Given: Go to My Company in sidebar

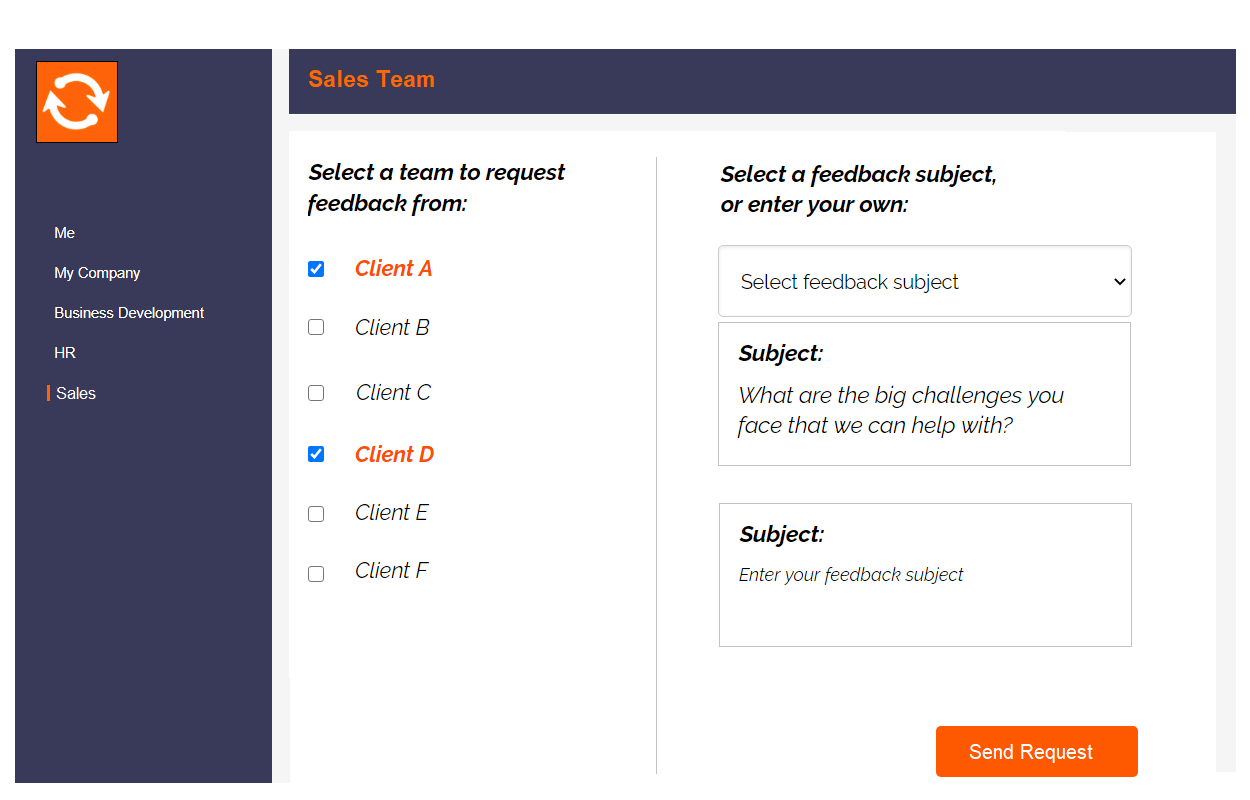Looking at the screenshot, I should point(97,273).
